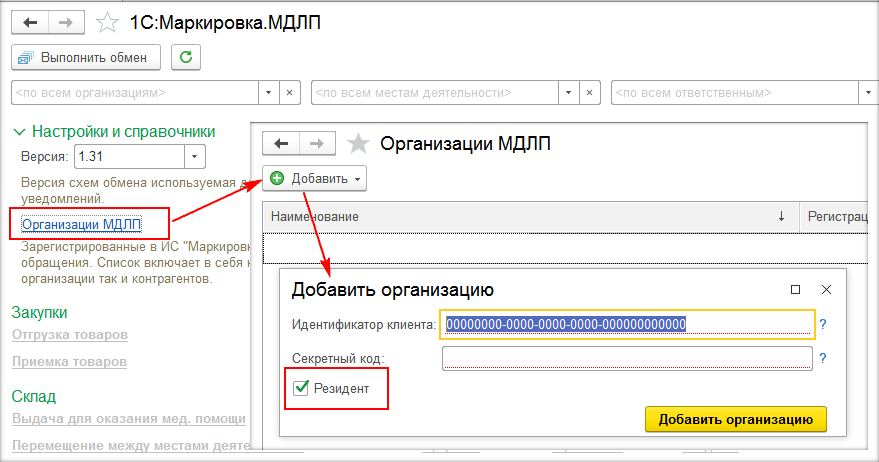This screenshot has height=462, width=879.
Task: Add 1С:Маркировка.МДЛП to favorites star
Action: (107, 23)
